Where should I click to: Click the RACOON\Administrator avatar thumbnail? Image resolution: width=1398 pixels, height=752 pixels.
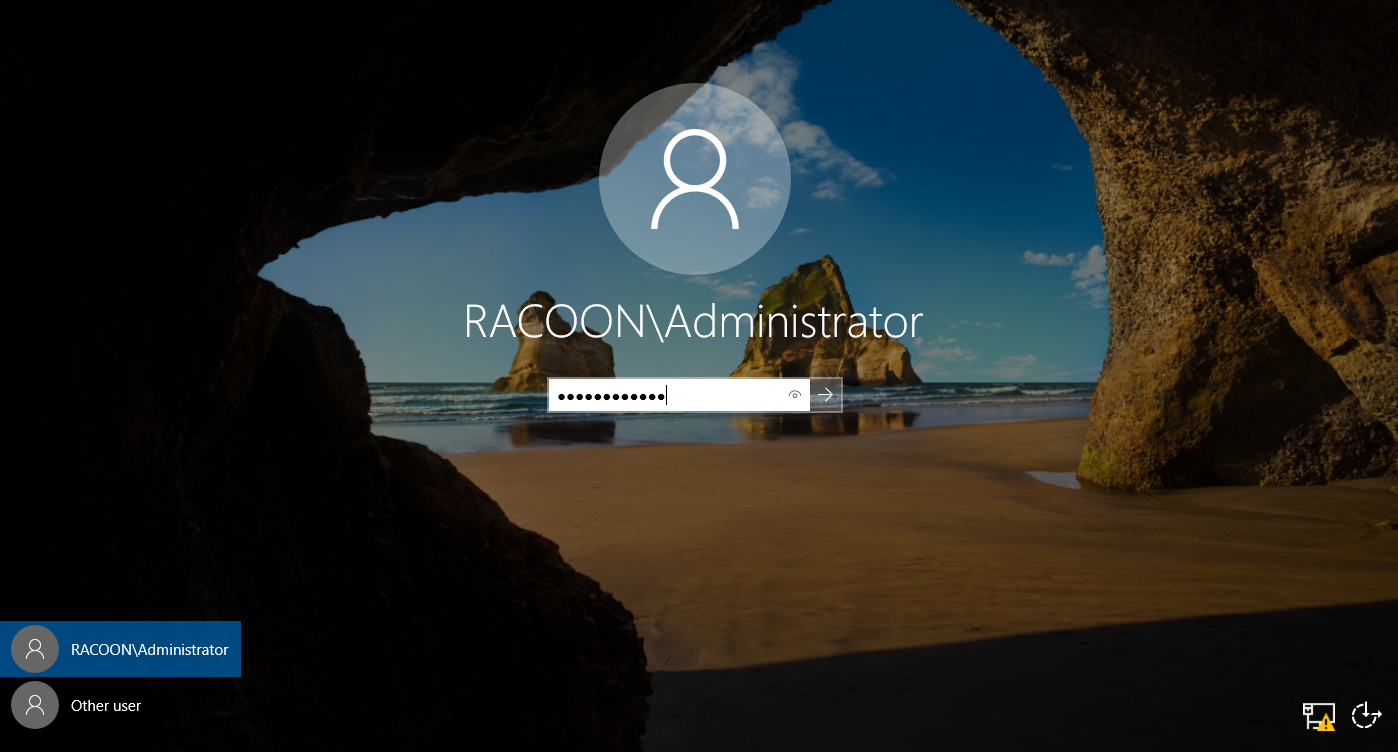click(x=35, y=649)
